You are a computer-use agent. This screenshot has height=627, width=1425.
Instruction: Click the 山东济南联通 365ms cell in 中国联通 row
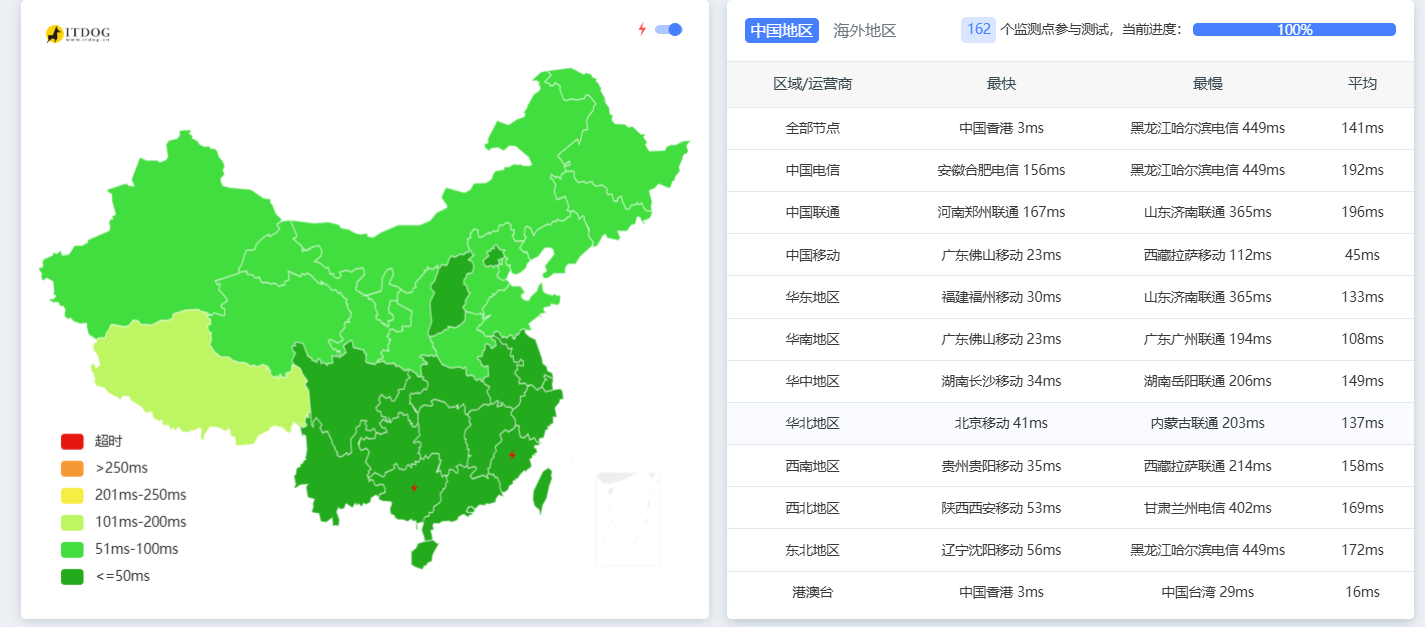coord(1208,212)
